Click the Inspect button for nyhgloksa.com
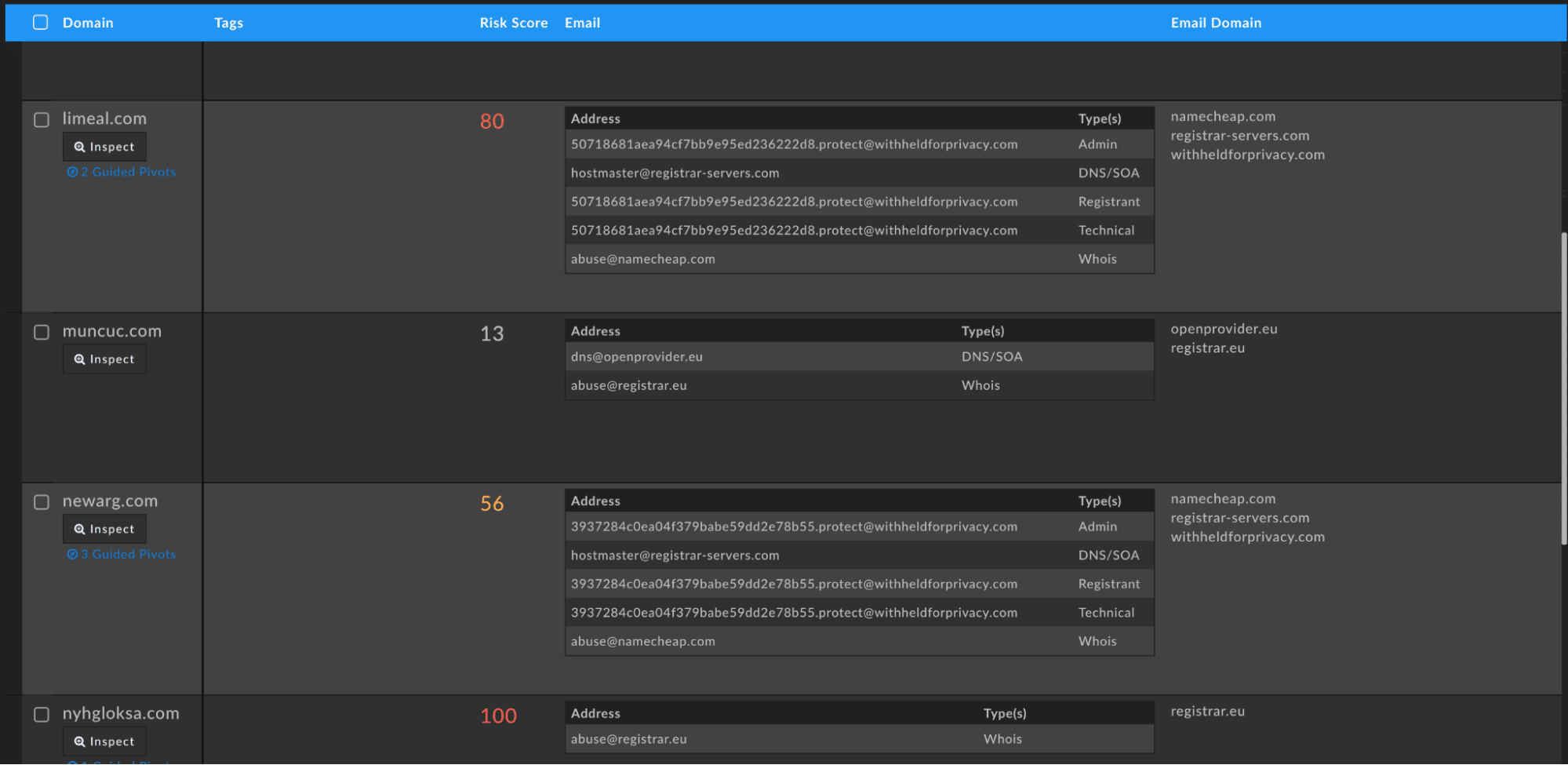The height and width of the screenshot is (765, 1568). 104,741
